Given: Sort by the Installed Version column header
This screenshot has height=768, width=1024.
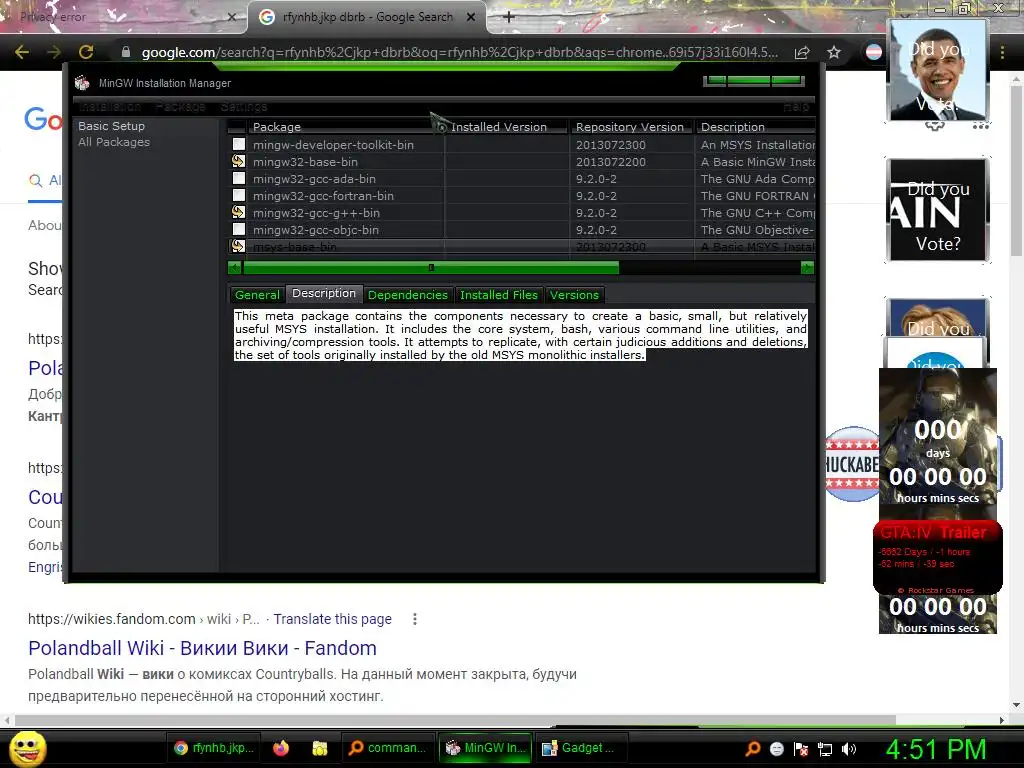Looking at the screenshot, I should point(507,127).
